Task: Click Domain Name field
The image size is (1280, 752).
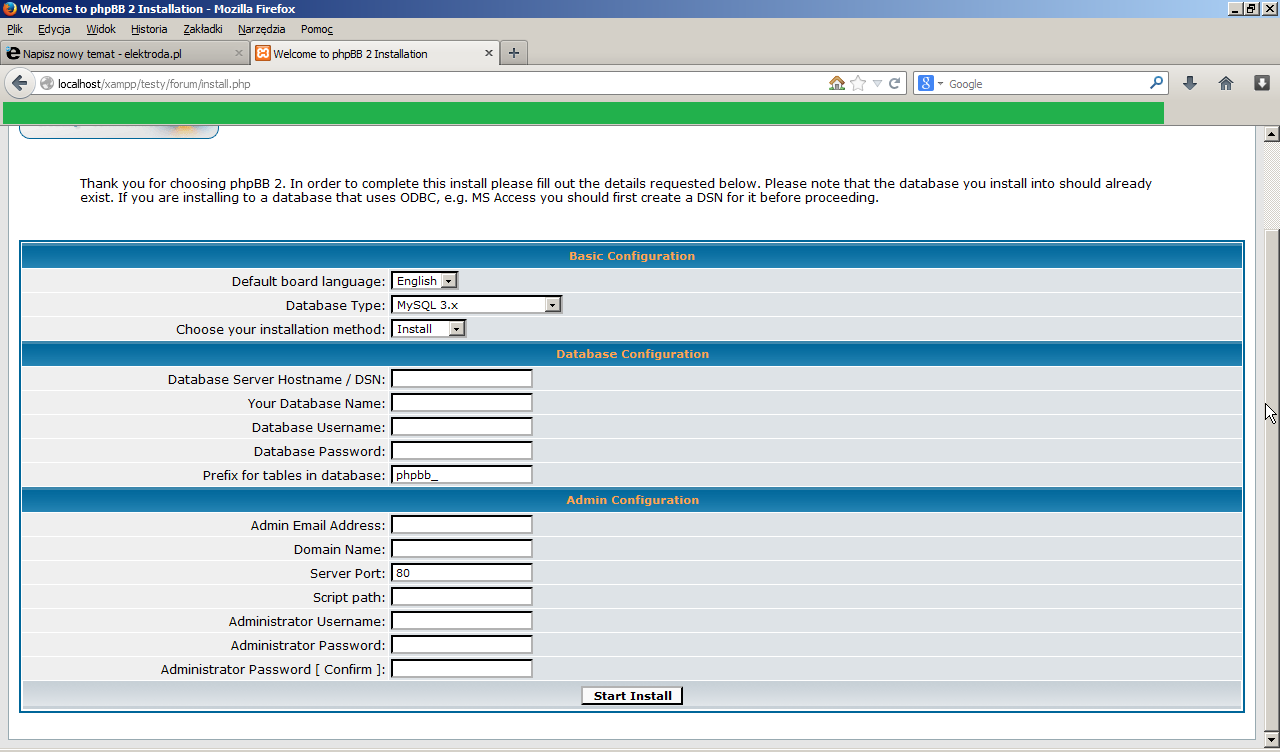Action: click(462, 549)
